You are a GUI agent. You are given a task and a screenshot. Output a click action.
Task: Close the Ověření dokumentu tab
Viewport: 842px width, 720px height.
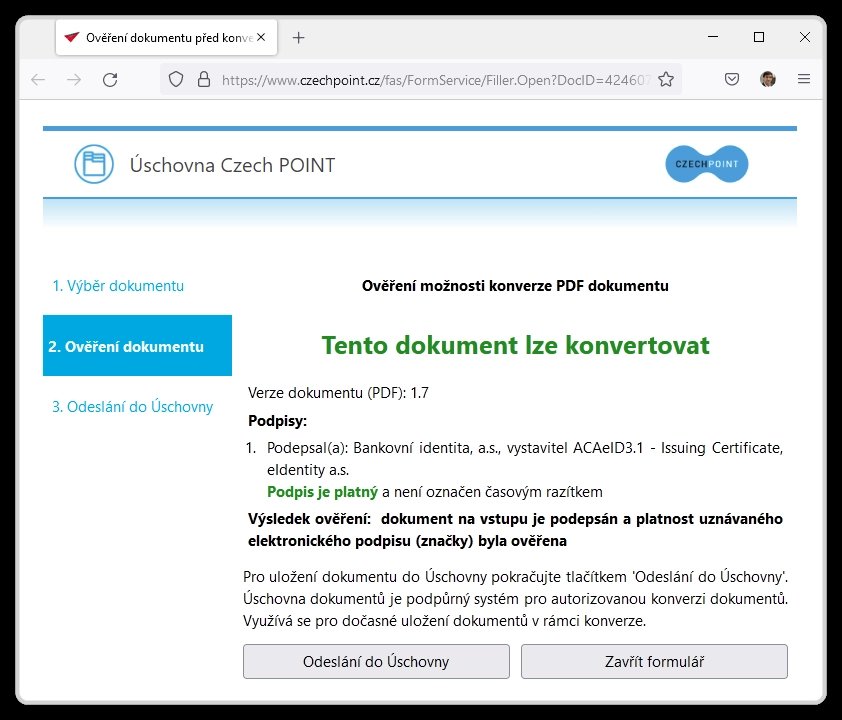(261, 38)
